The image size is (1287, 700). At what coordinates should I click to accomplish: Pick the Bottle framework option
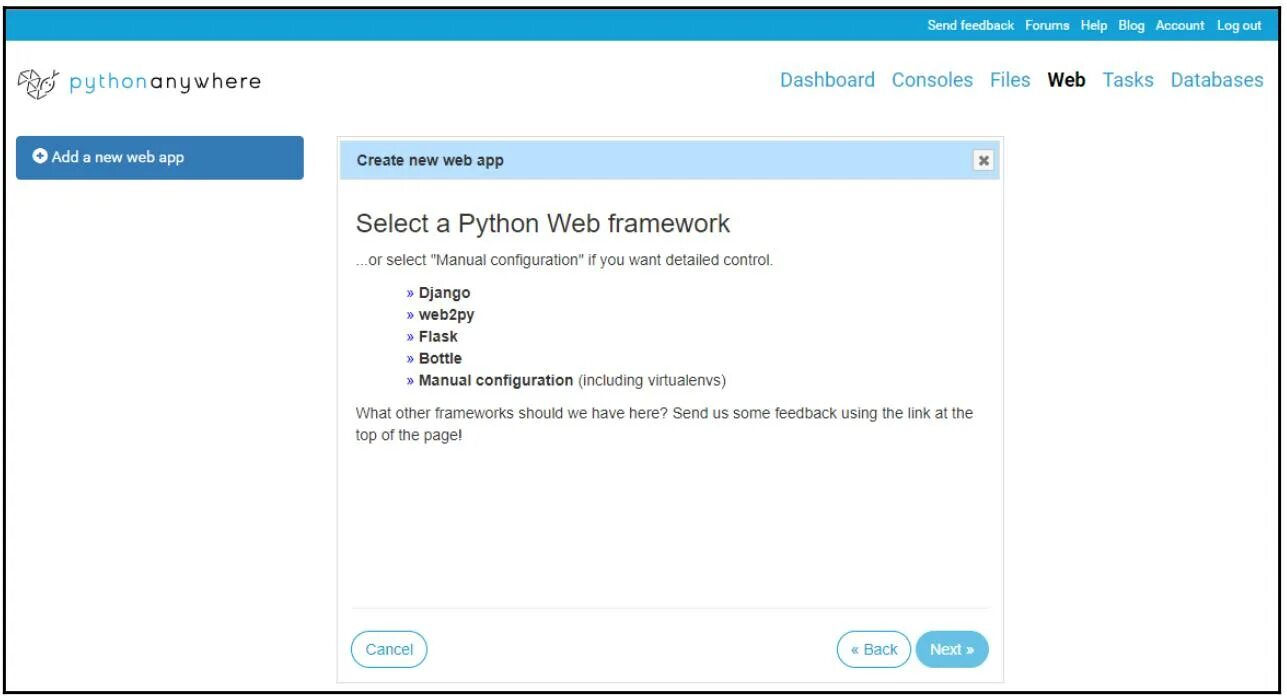coord(440,359)
